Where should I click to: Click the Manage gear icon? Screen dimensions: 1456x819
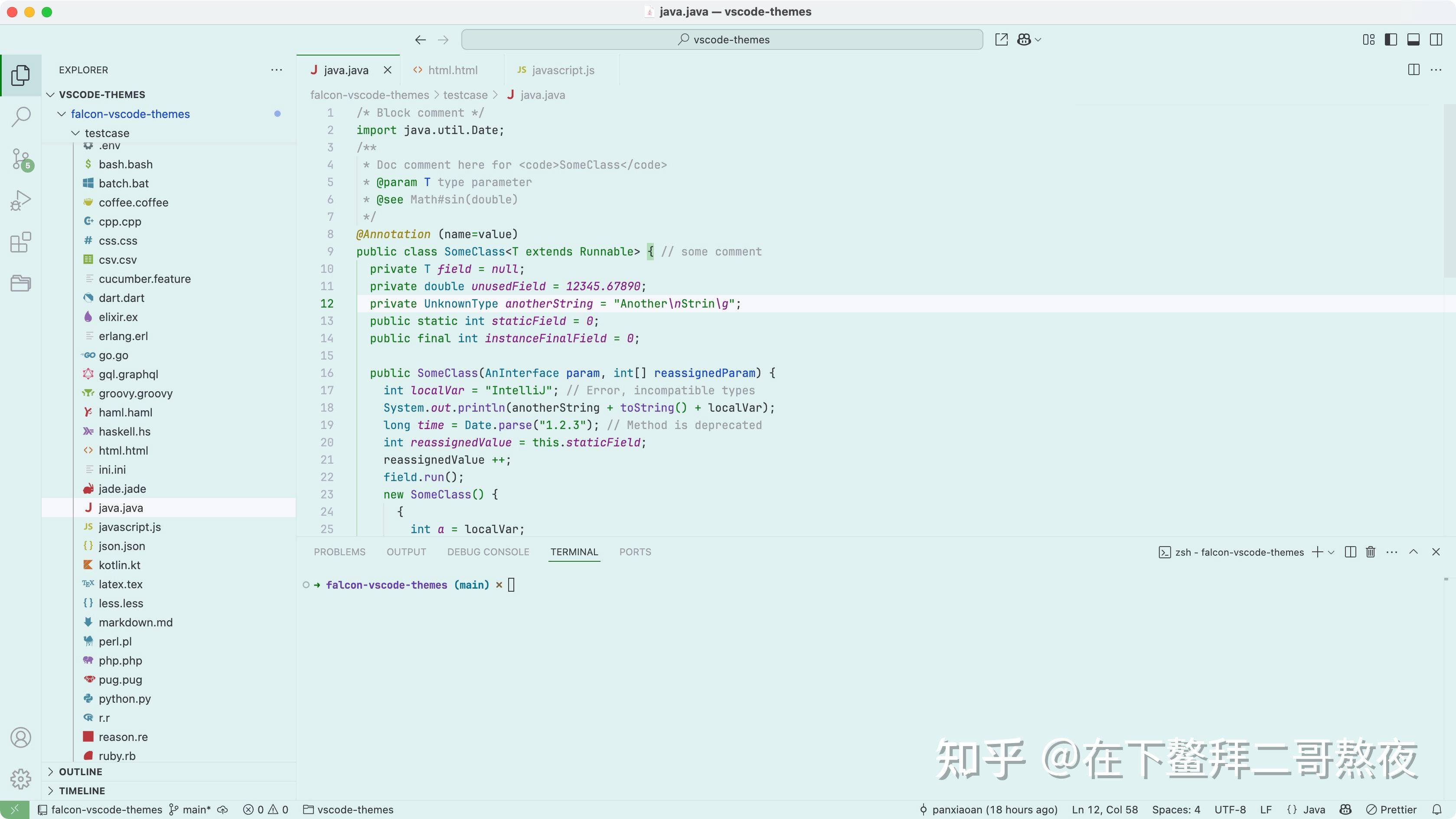[x=21, y=779]
